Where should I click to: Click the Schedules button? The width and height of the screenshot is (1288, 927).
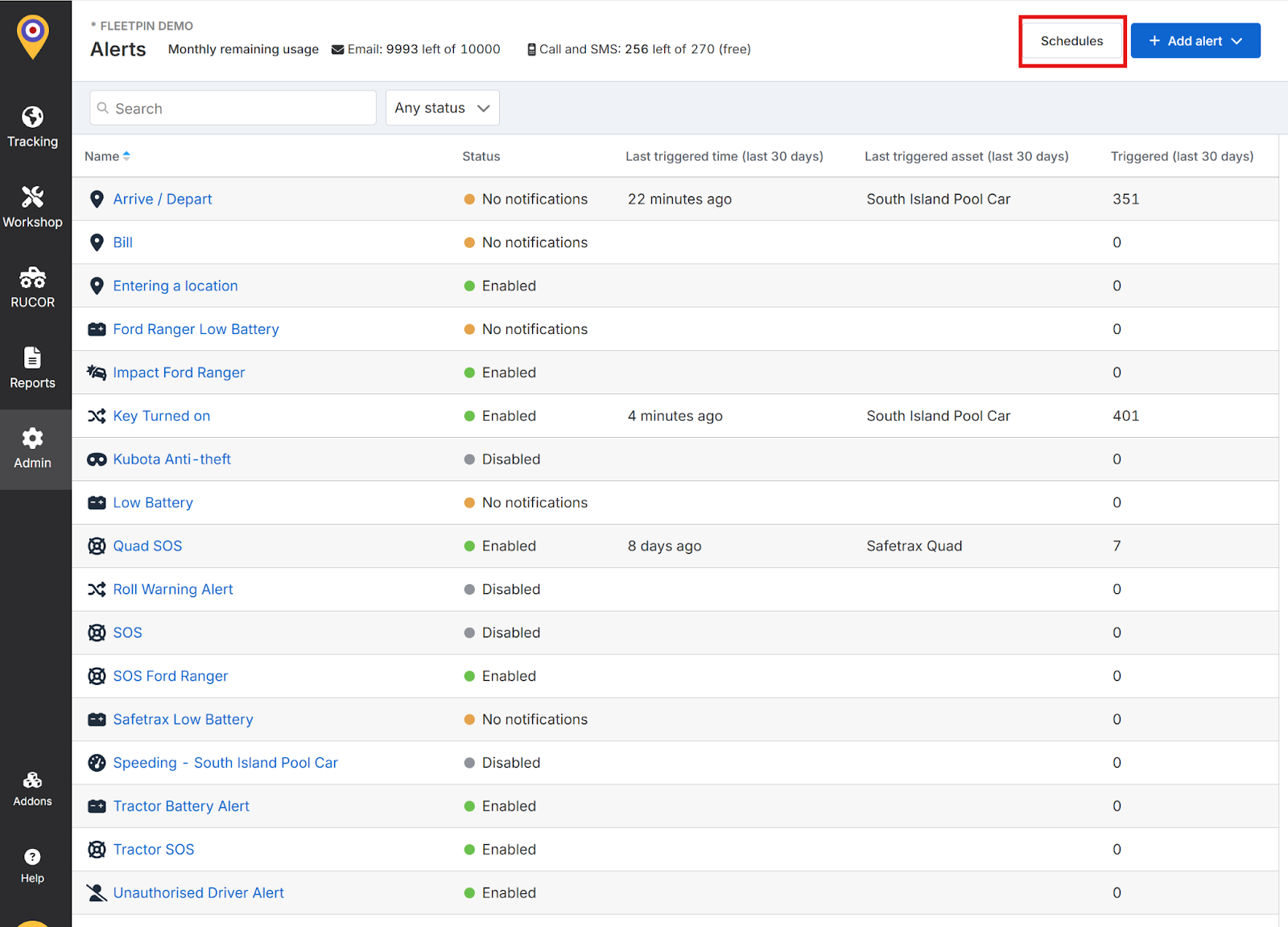coord(1071,41)
